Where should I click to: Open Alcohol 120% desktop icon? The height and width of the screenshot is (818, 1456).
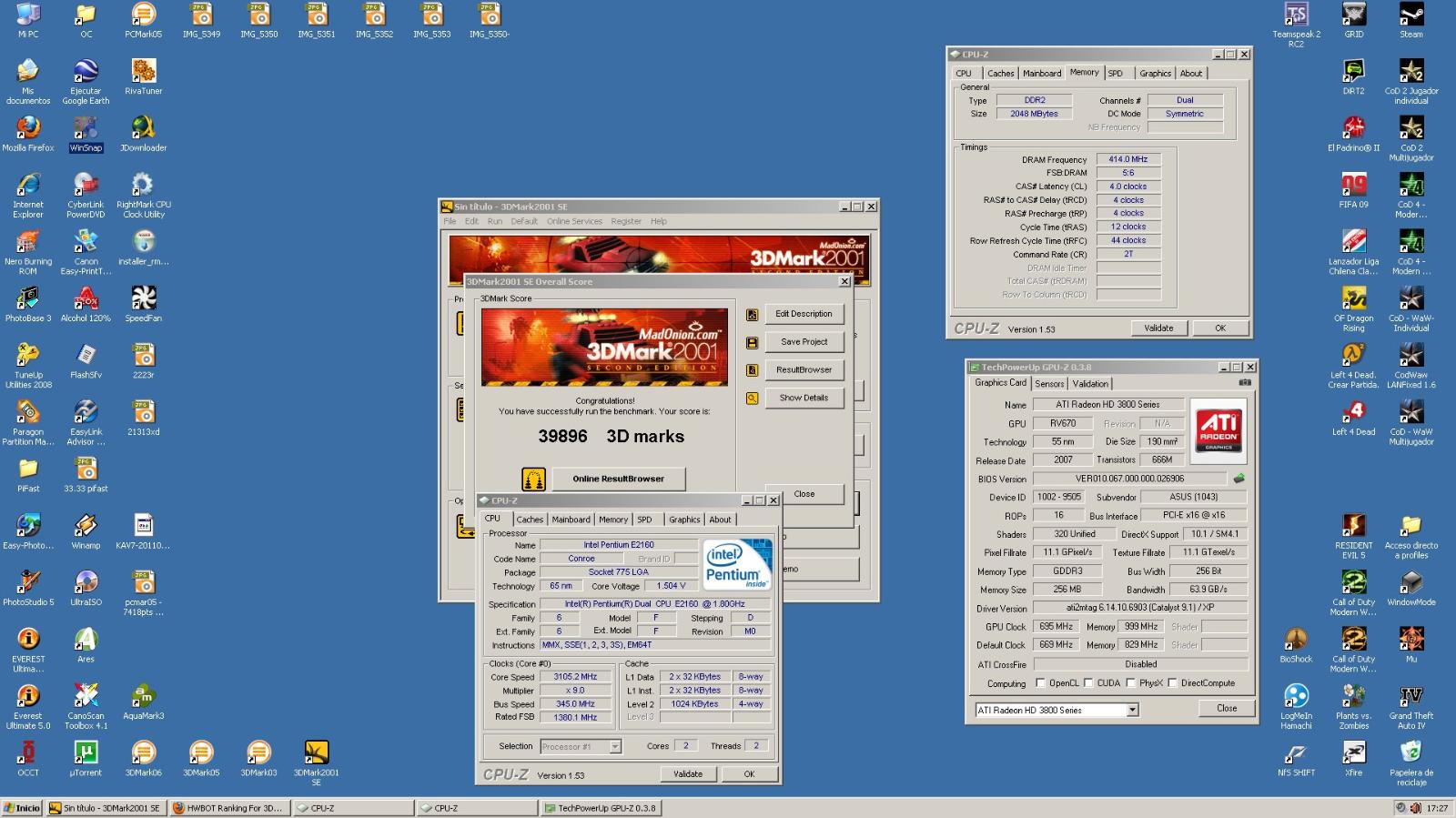pyautogui.click(x=86, y=305)
